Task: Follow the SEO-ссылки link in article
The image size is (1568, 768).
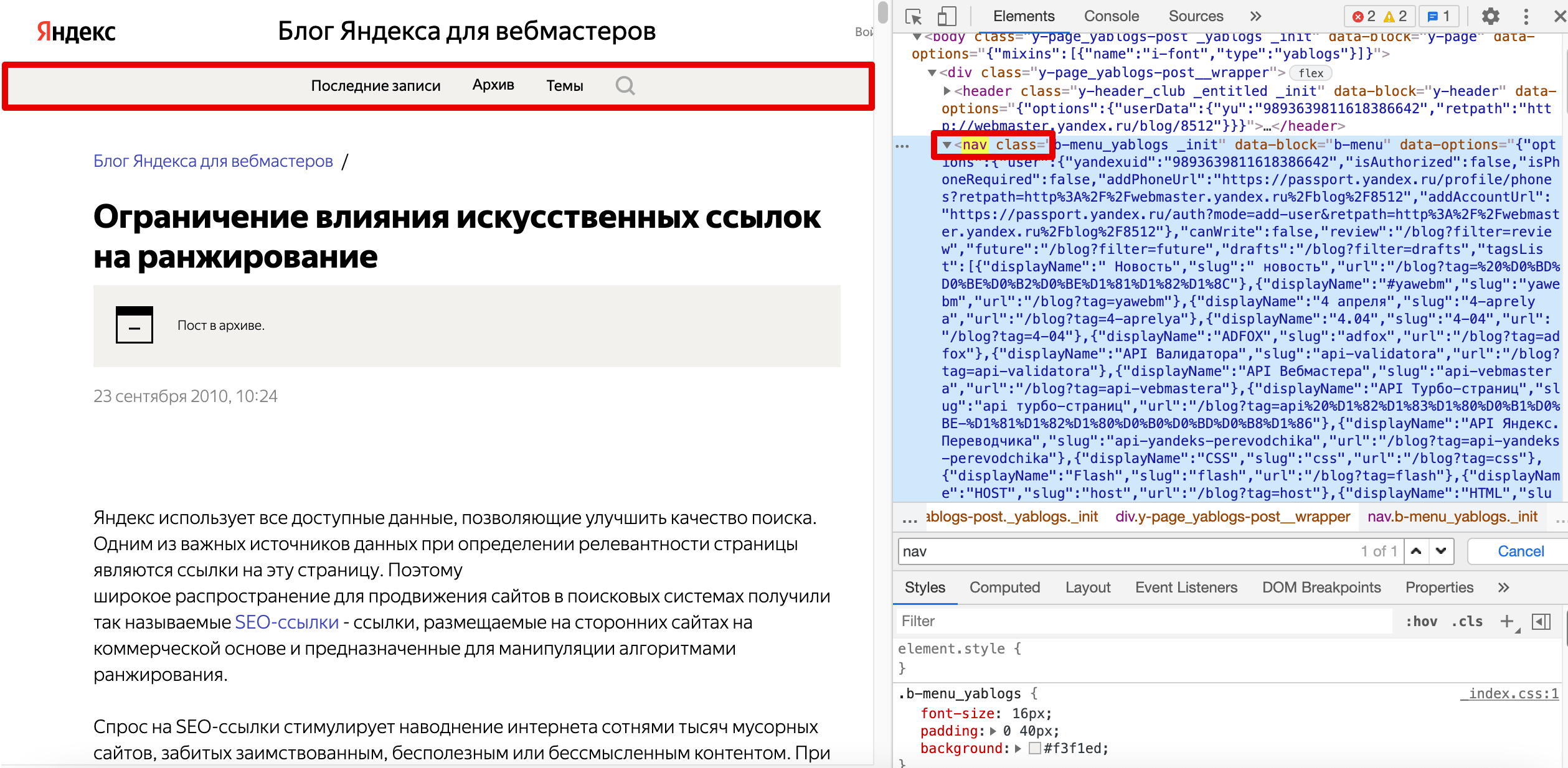Action: (x=286, y=622)
